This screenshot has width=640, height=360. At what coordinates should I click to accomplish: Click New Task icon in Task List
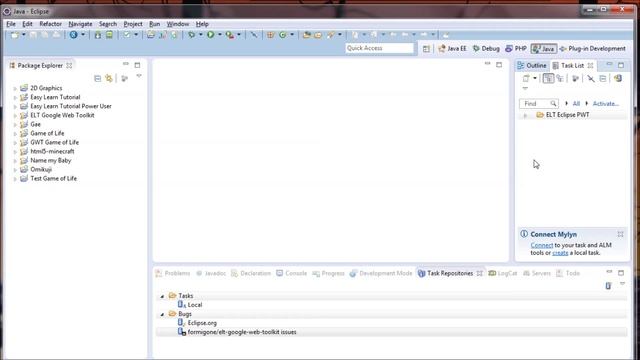point(526,78)
